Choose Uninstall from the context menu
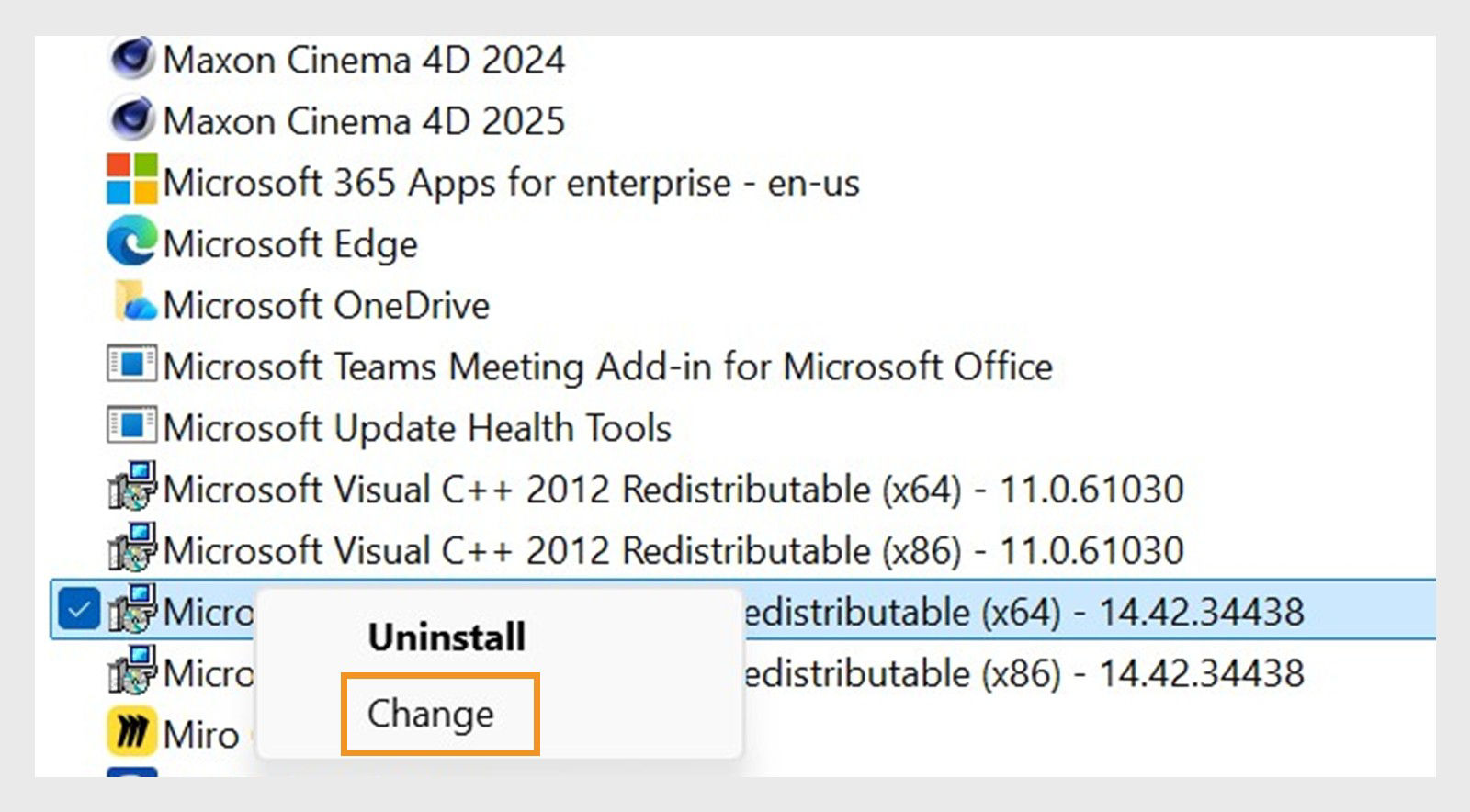Image resolution: width=1470 pixels, height=812 pixels. 446,637
